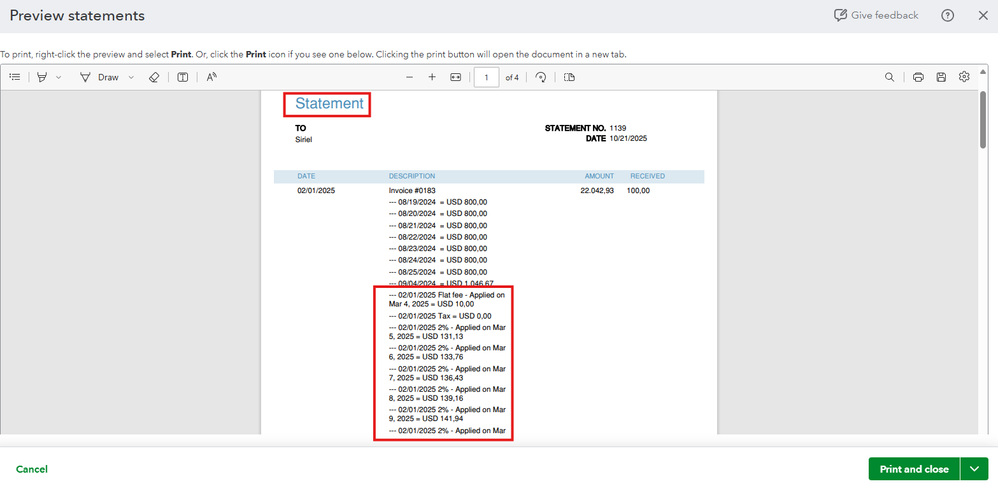Click the DATE column header

click(306, 176)
